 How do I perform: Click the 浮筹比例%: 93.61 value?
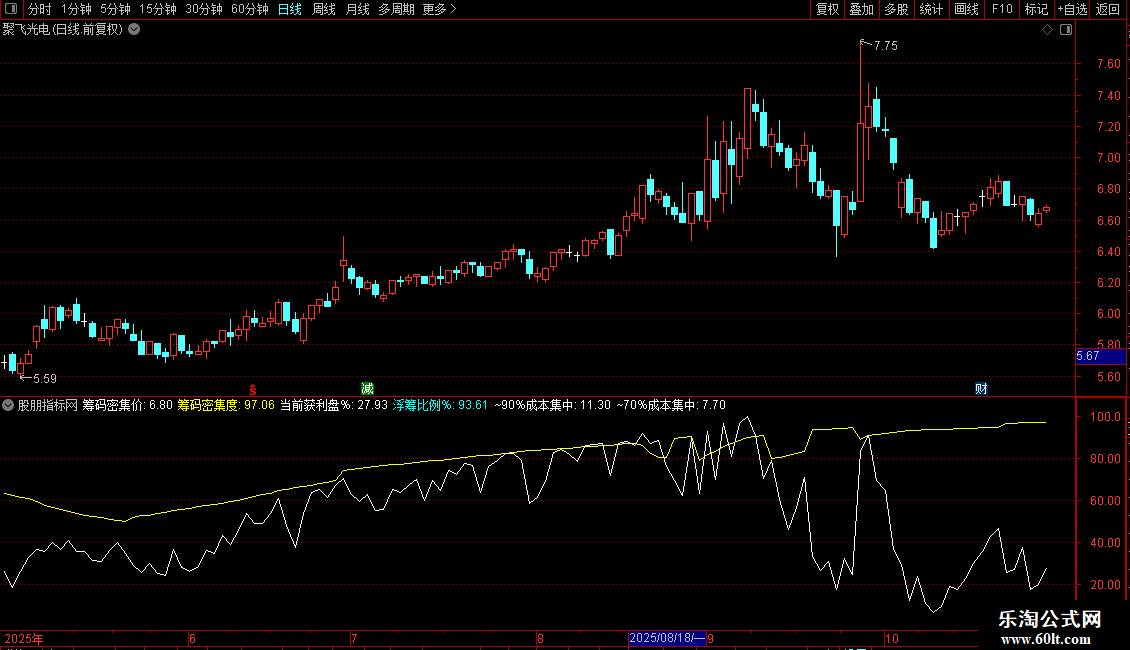(440, 405)
